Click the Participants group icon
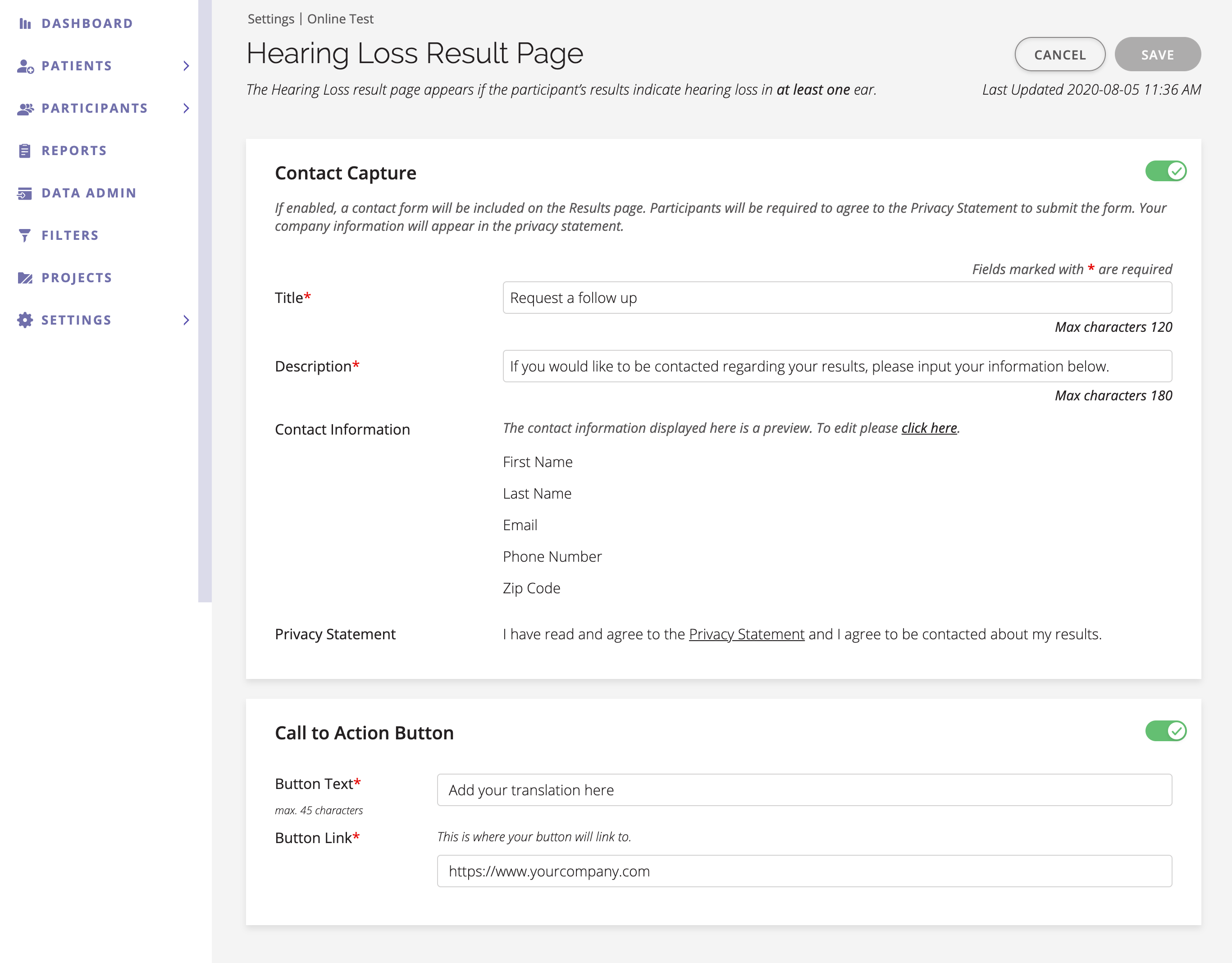The image size is (1232, 963). (25, 108)
